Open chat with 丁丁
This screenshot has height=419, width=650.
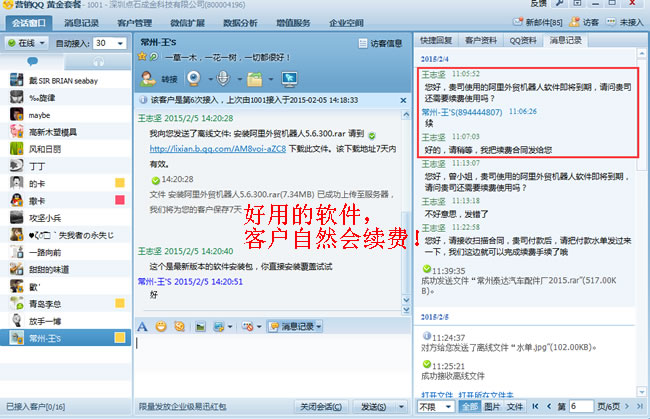pos(66,166)
